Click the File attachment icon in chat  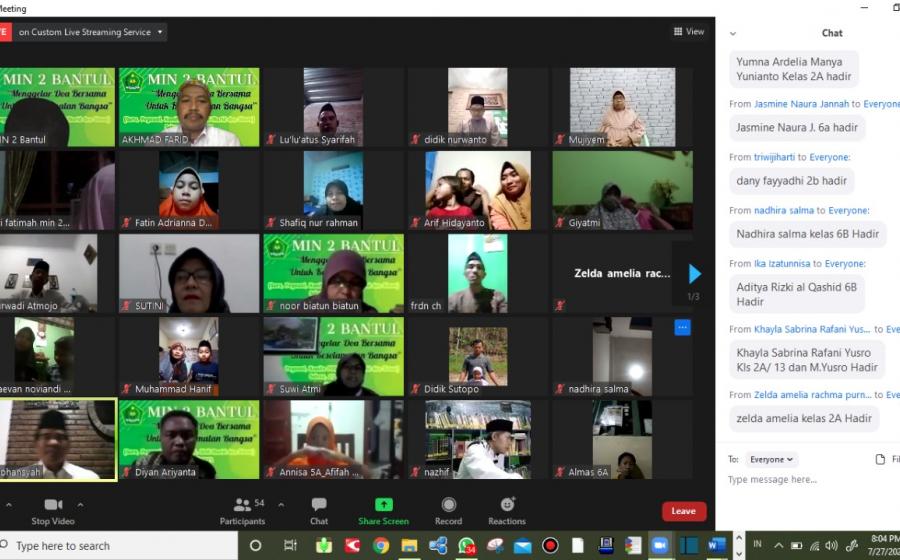[x=880, y=459]
